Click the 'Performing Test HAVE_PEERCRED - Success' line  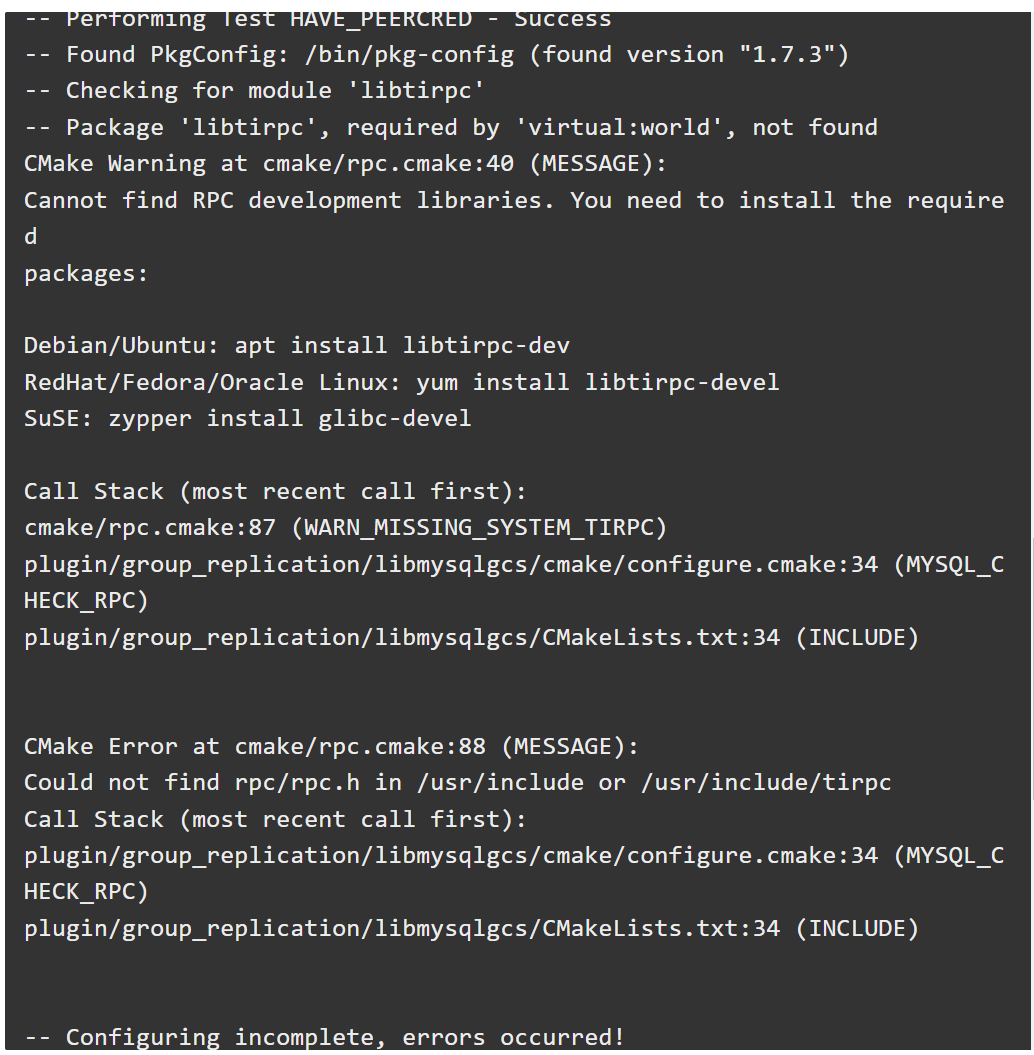tap(318, 20)
